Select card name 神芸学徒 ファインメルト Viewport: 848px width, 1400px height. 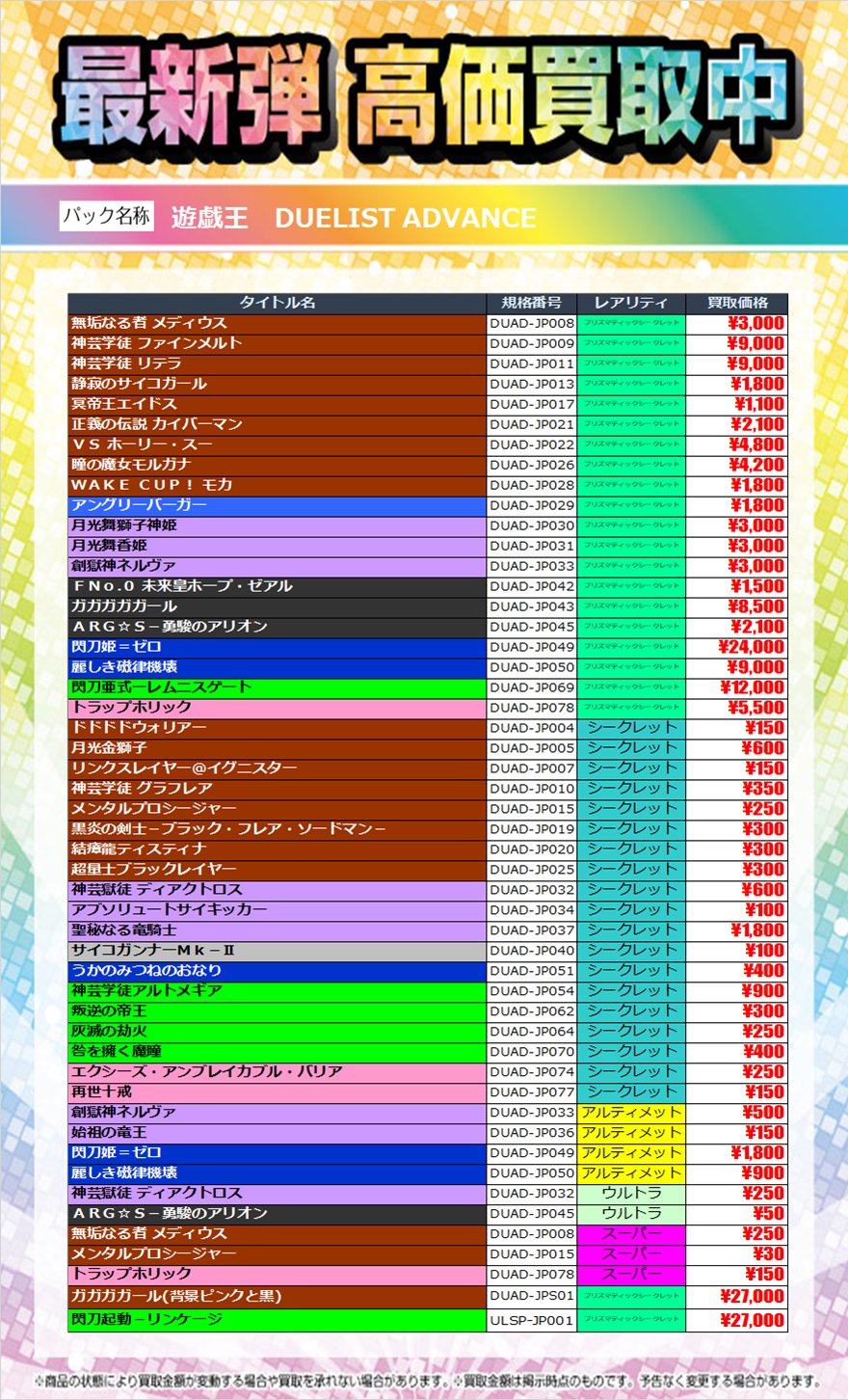tap(156, 343)
